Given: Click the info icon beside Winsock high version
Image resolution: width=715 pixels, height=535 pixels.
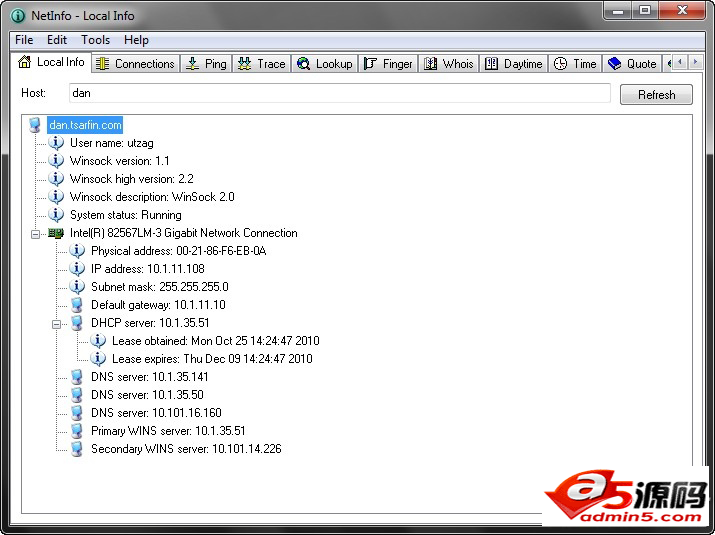Looking at the screenshot, I should tap(56, 178).
